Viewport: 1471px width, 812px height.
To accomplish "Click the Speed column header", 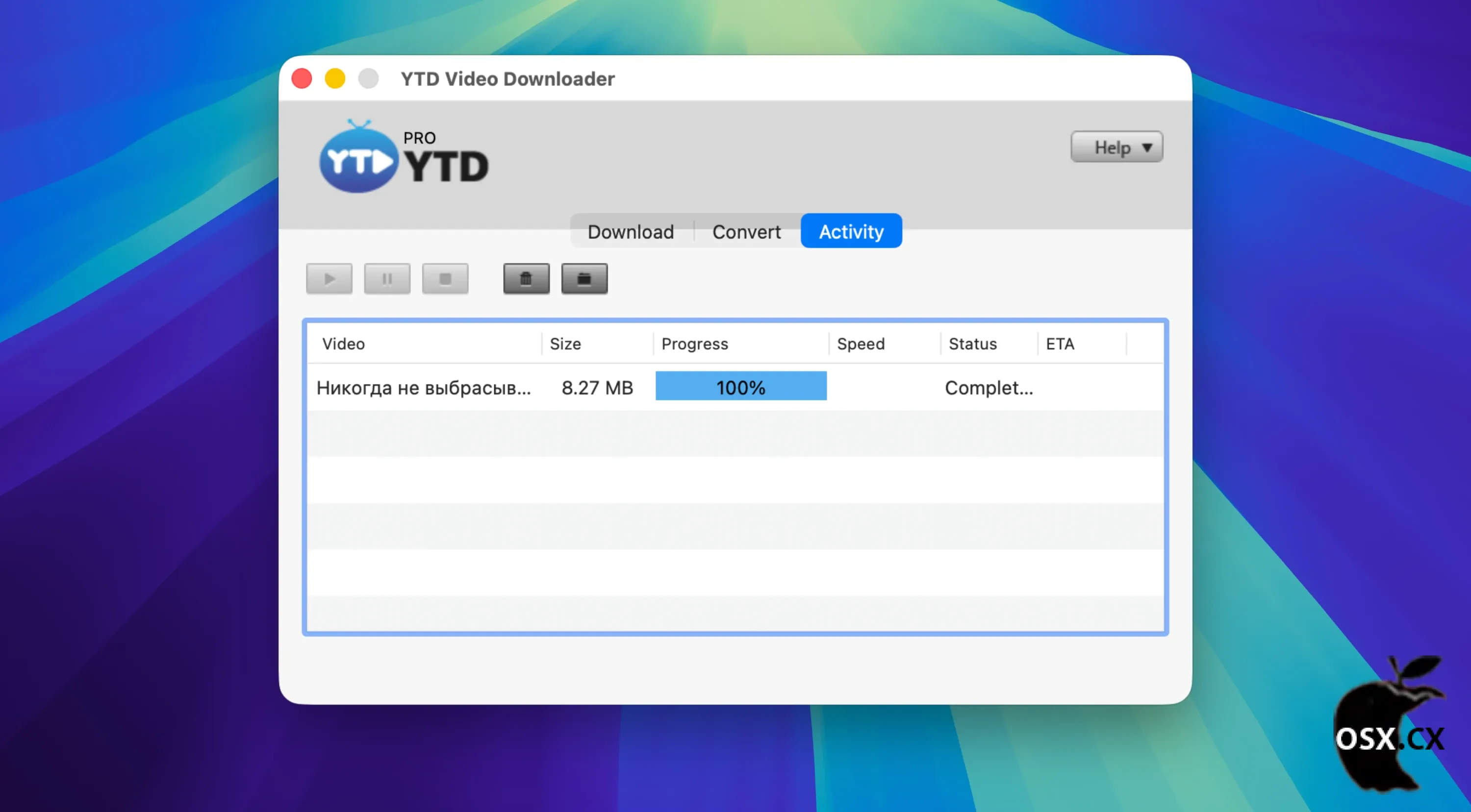I will coord(861,344).
